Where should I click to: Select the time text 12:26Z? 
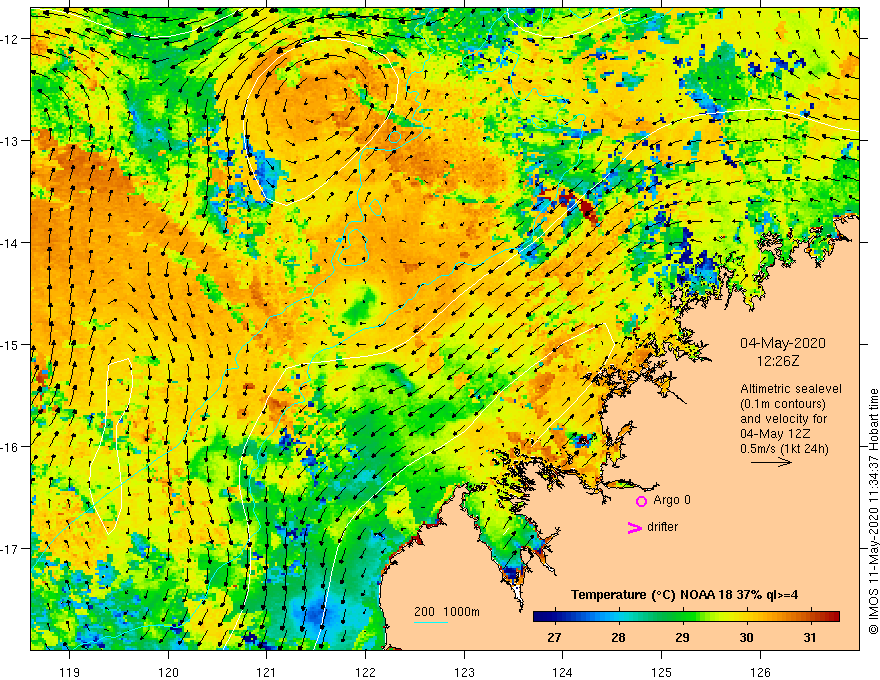[x=777, y=361]
